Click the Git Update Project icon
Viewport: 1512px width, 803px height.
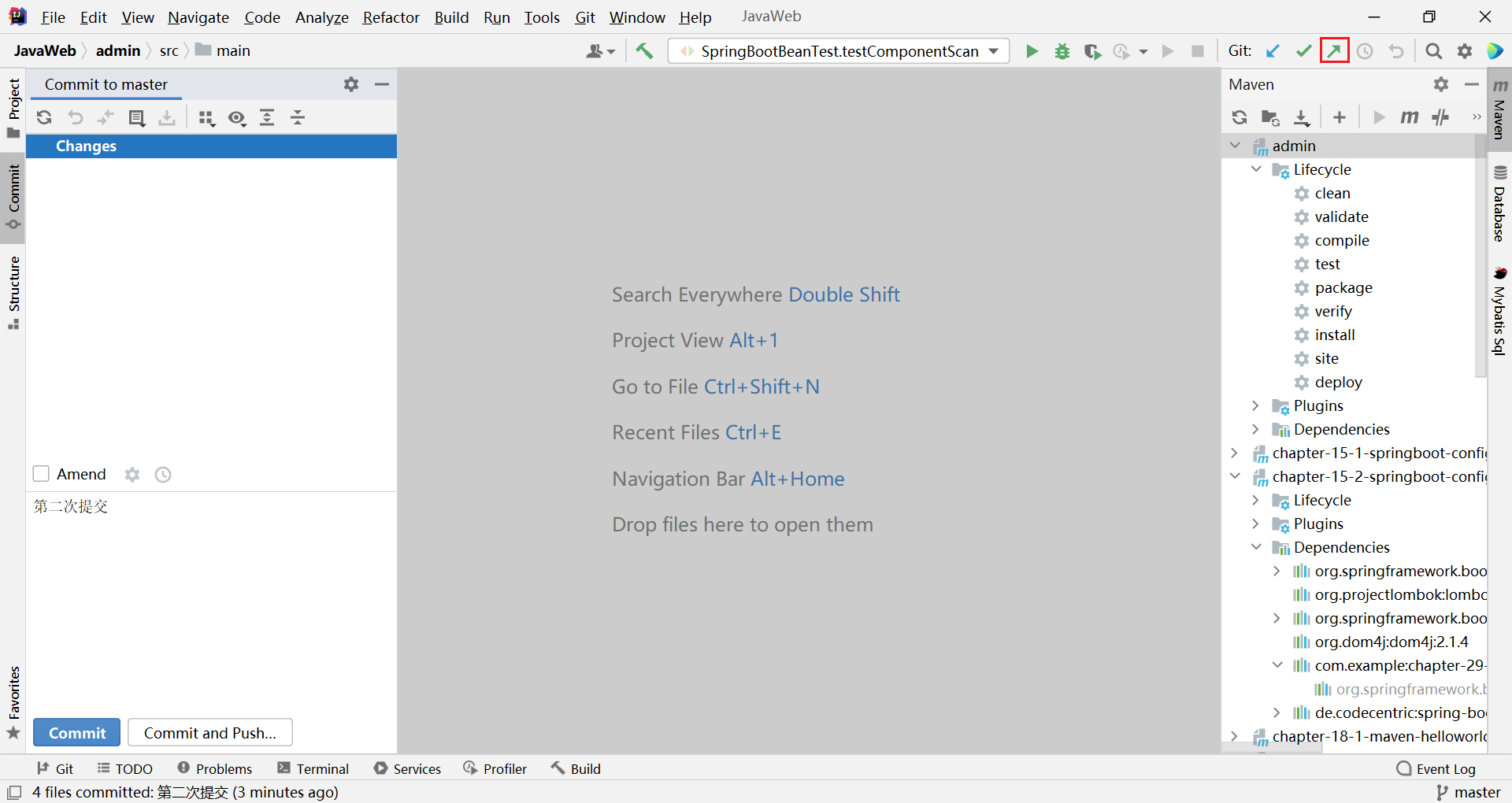pyautogui.click(x=1273, y=51)
